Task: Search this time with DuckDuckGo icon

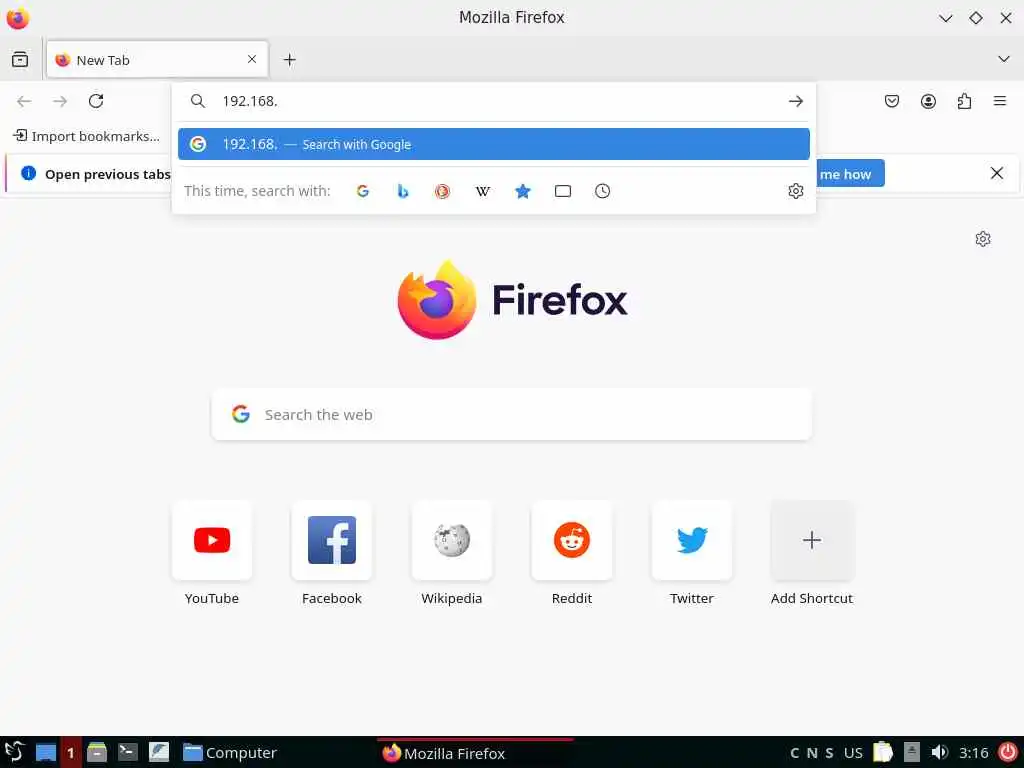Action: tap(443, 191)
